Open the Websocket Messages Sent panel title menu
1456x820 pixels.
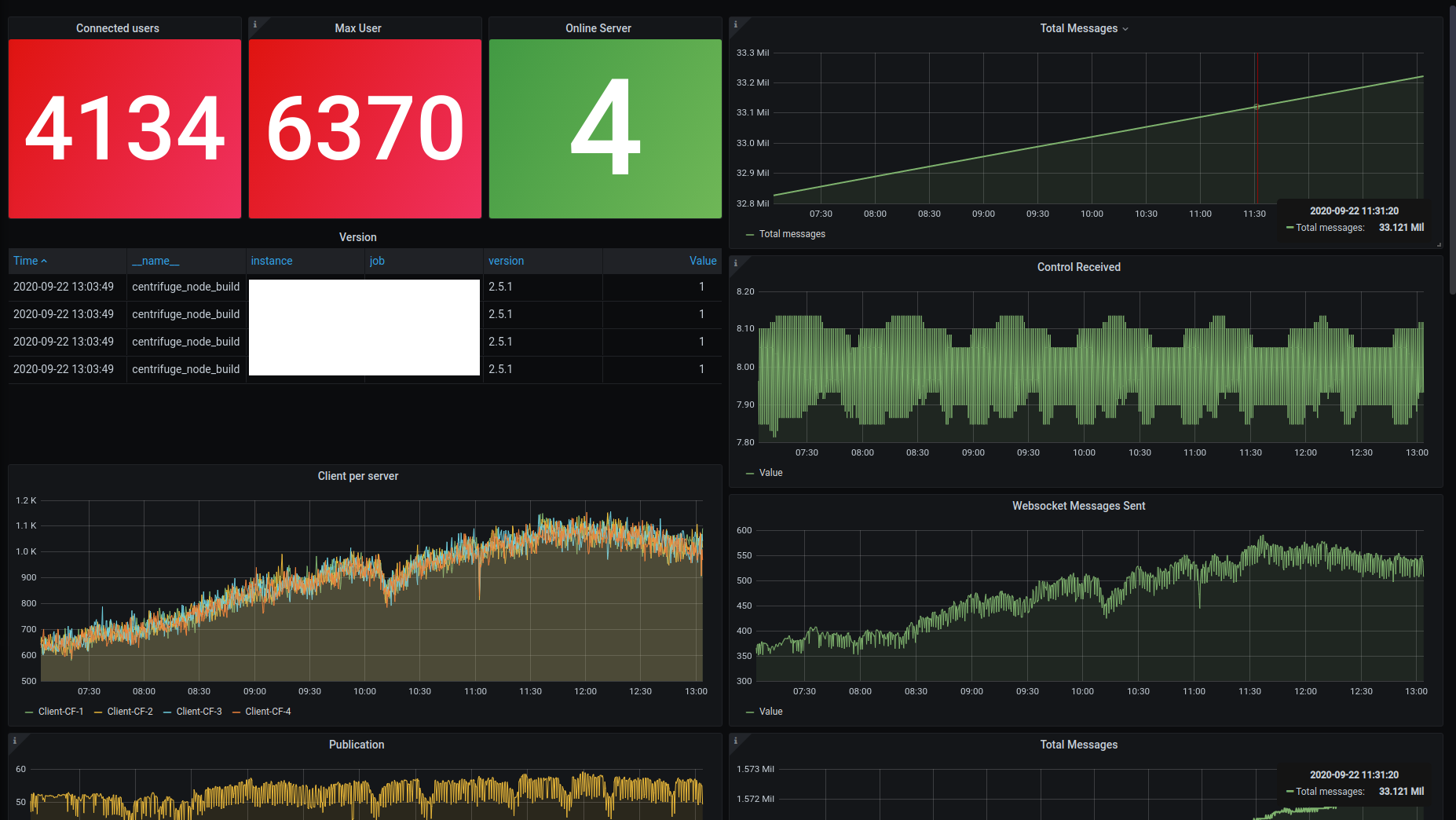(1078, 506)
